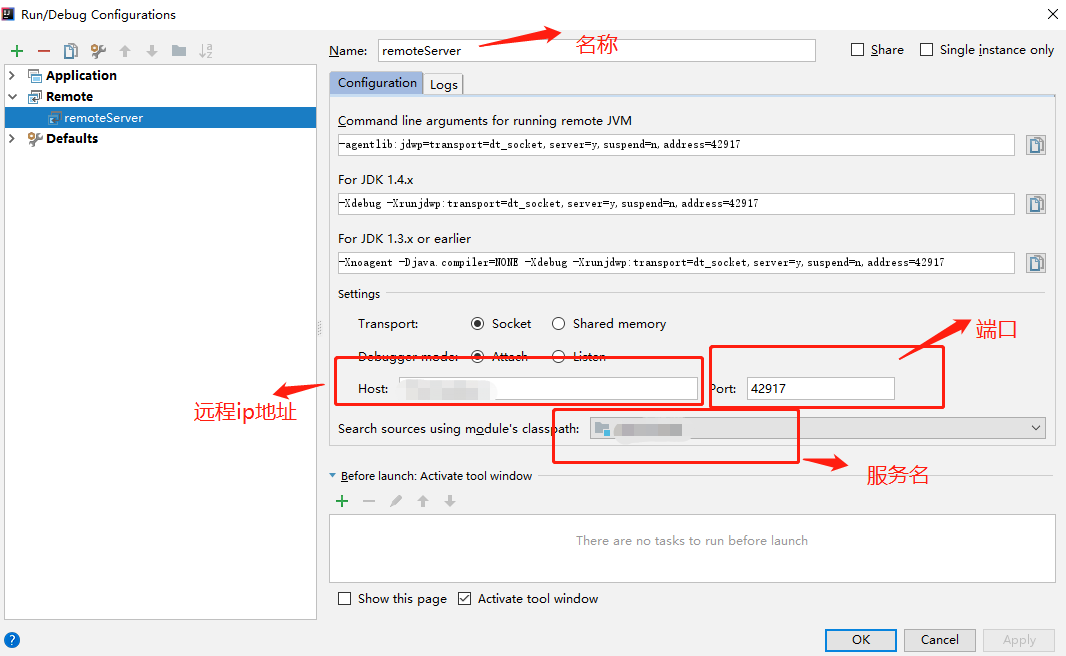Copy the JDK 1.3.x or earlier arguments
This screenshot has width=1066, height=656.
[x=1036, y=263]
